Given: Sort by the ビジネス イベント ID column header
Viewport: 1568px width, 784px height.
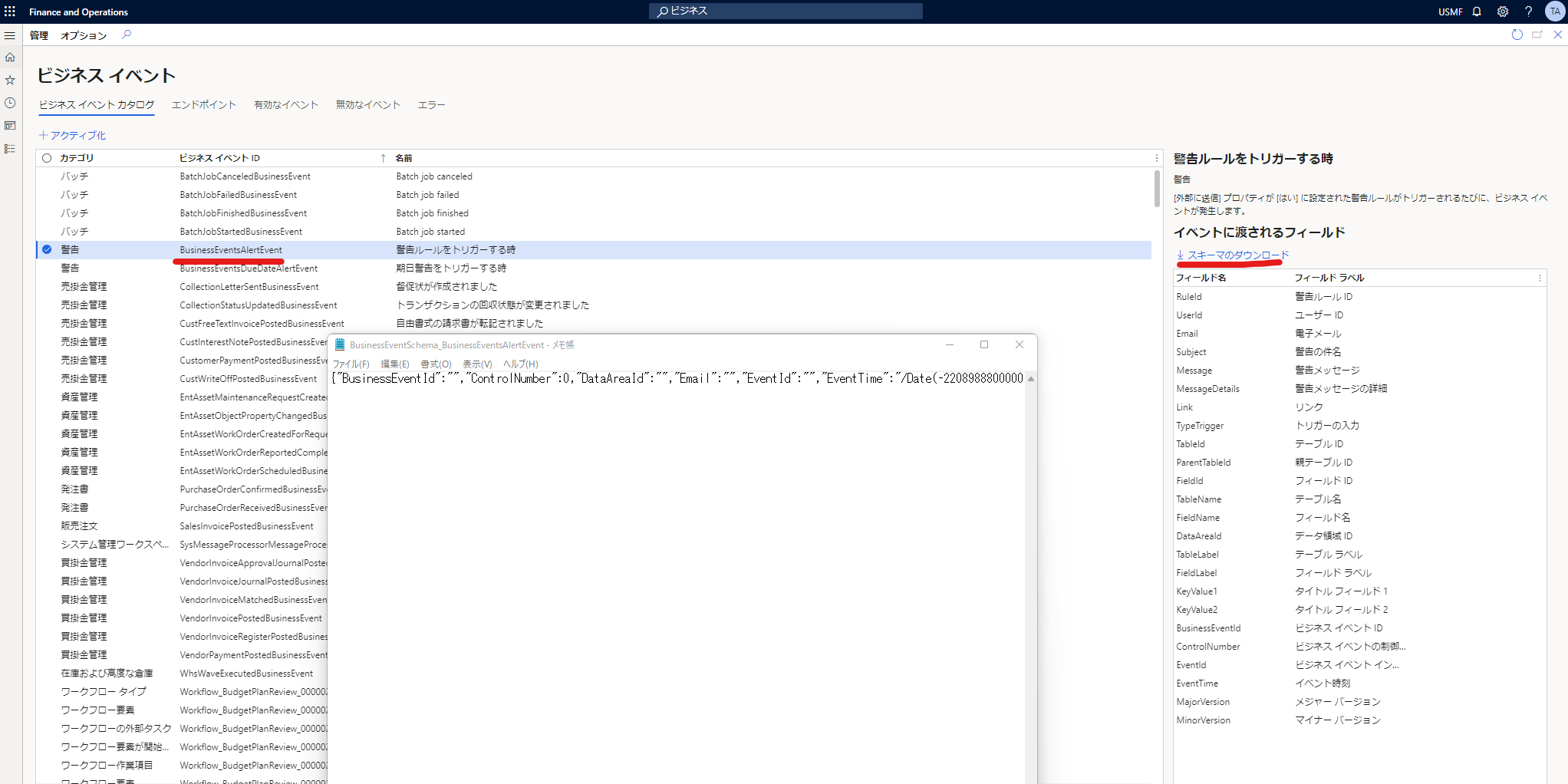Looking at the screenshot, I should pos(219,158).
